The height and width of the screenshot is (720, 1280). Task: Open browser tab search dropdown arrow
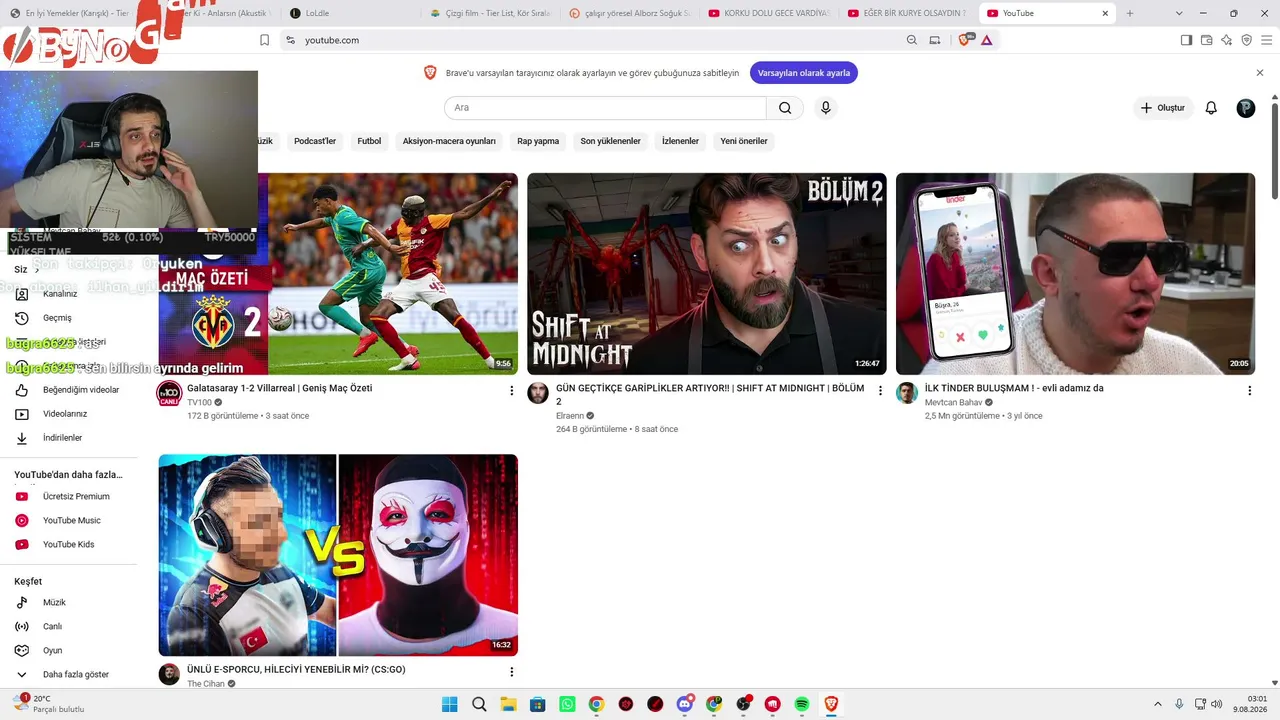[1179, 13]
